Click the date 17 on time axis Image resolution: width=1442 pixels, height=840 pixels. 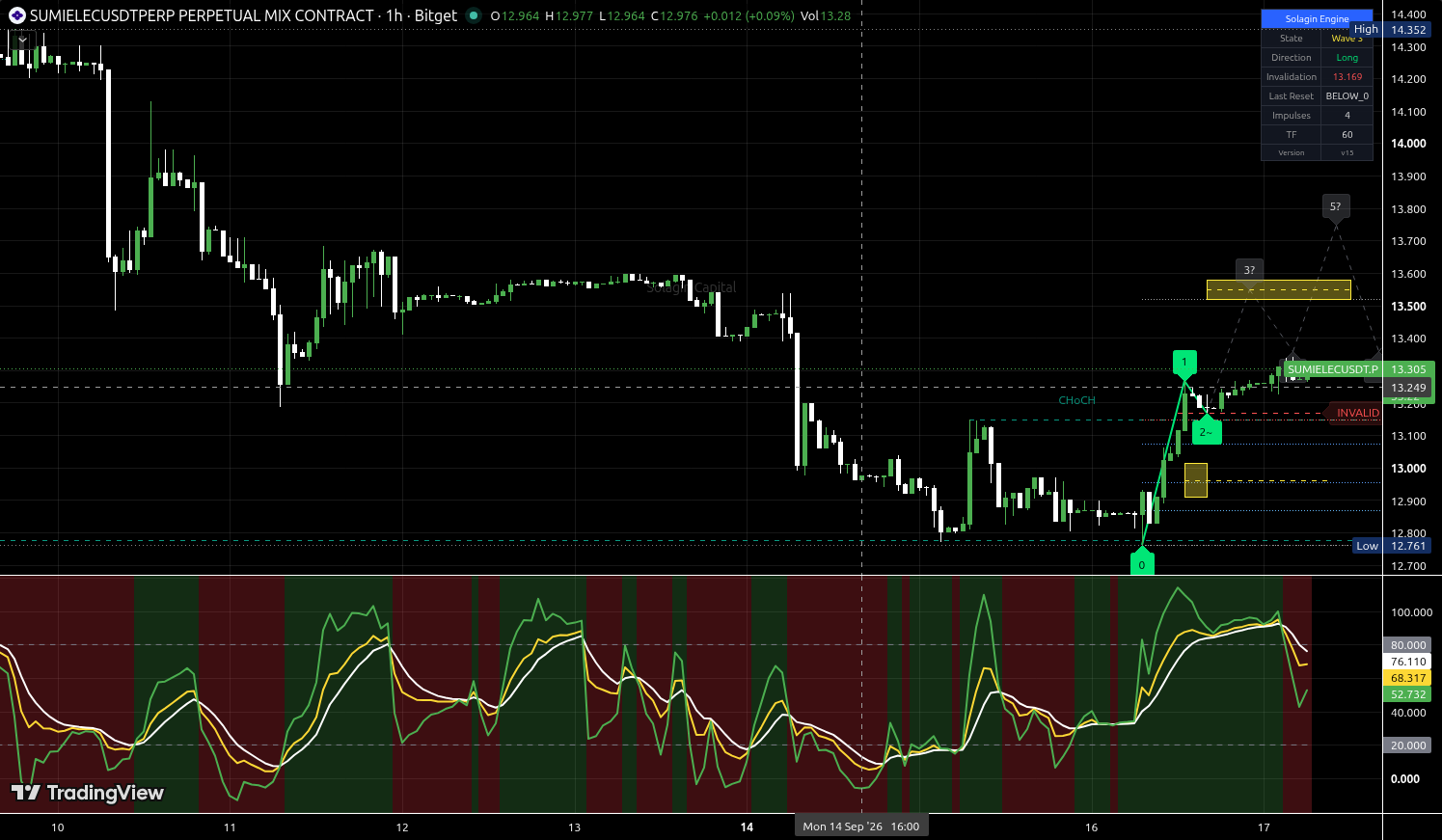(x=1264, y=827)
